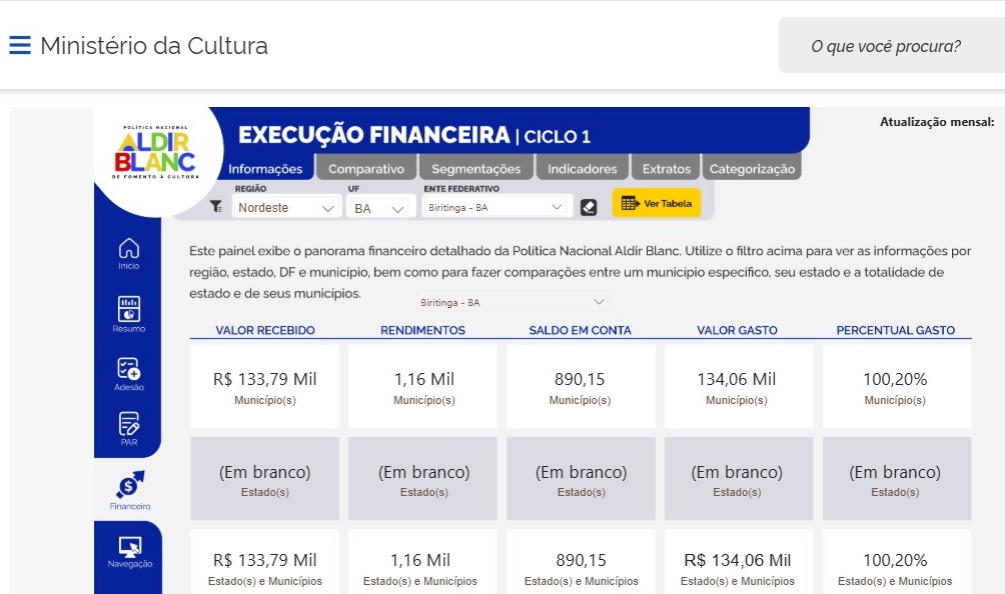Click the Início home icon in sidebar

pos(129,252)
